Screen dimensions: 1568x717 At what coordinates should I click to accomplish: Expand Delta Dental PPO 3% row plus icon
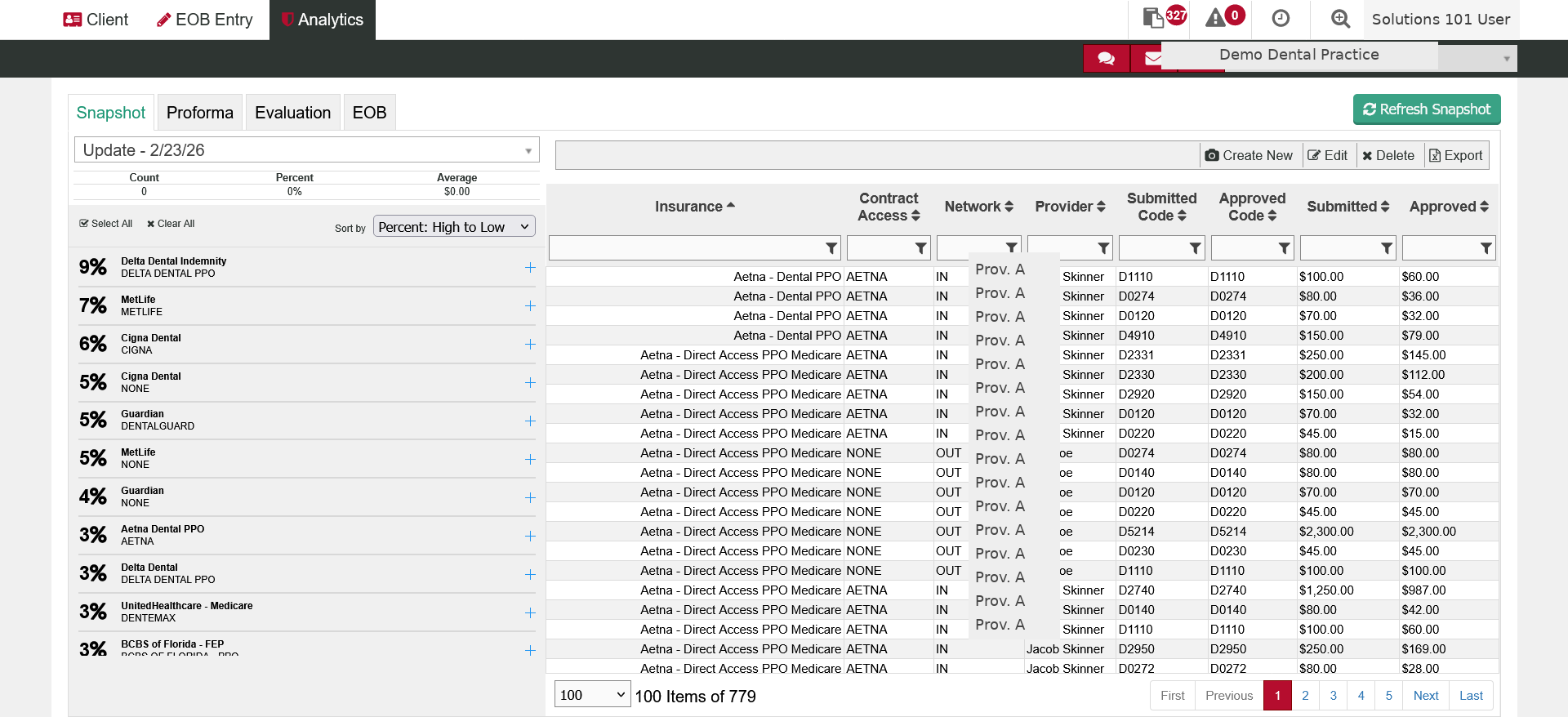coord(530,574)
